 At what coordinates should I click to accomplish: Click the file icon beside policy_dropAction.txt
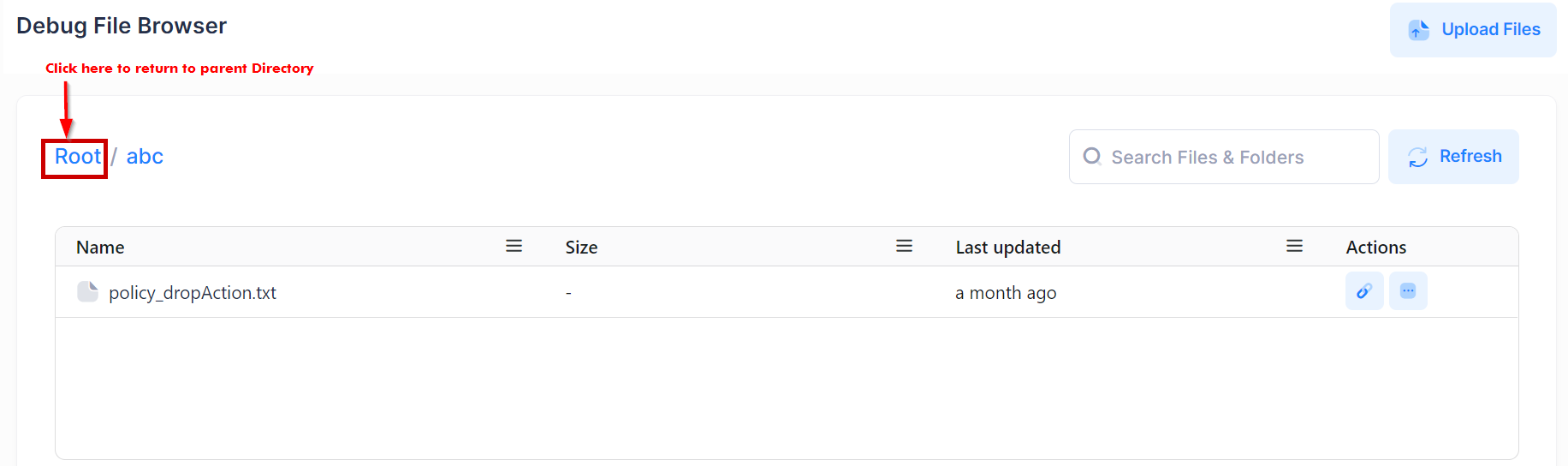(x=87, y=292)
